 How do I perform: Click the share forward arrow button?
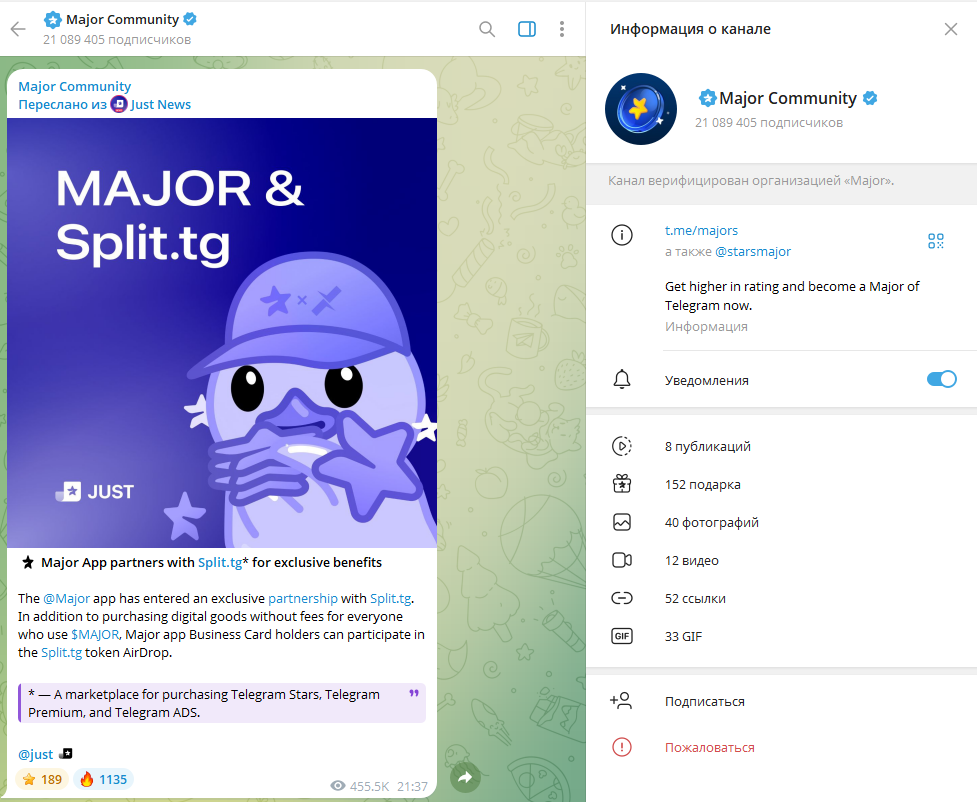click(465, 777)
